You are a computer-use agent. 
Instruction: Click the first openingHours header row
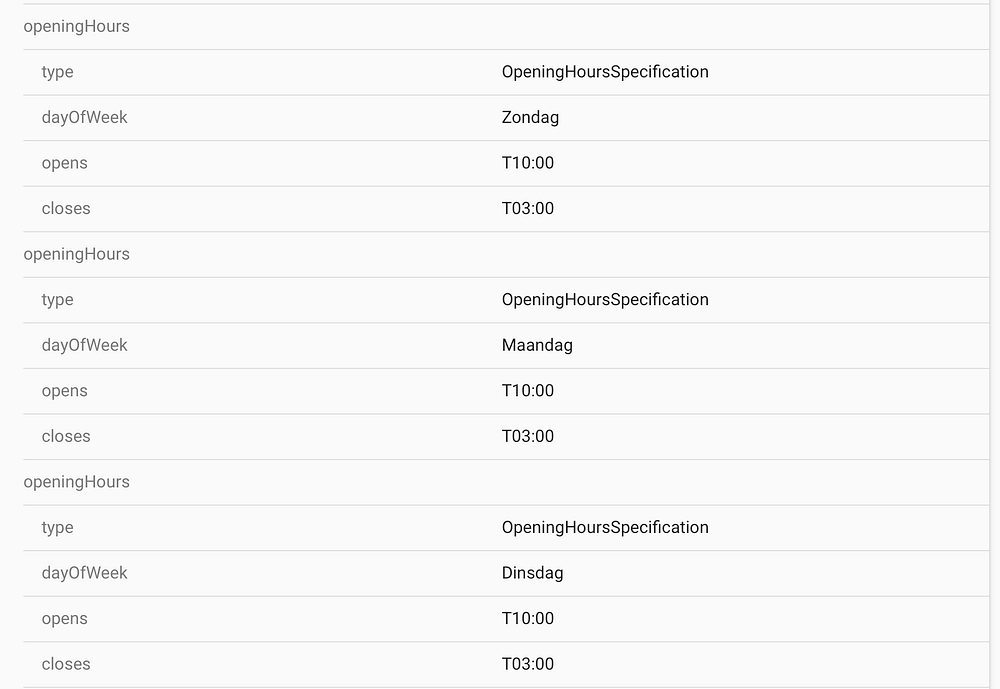pyautogui.click(x=77, y=27)
